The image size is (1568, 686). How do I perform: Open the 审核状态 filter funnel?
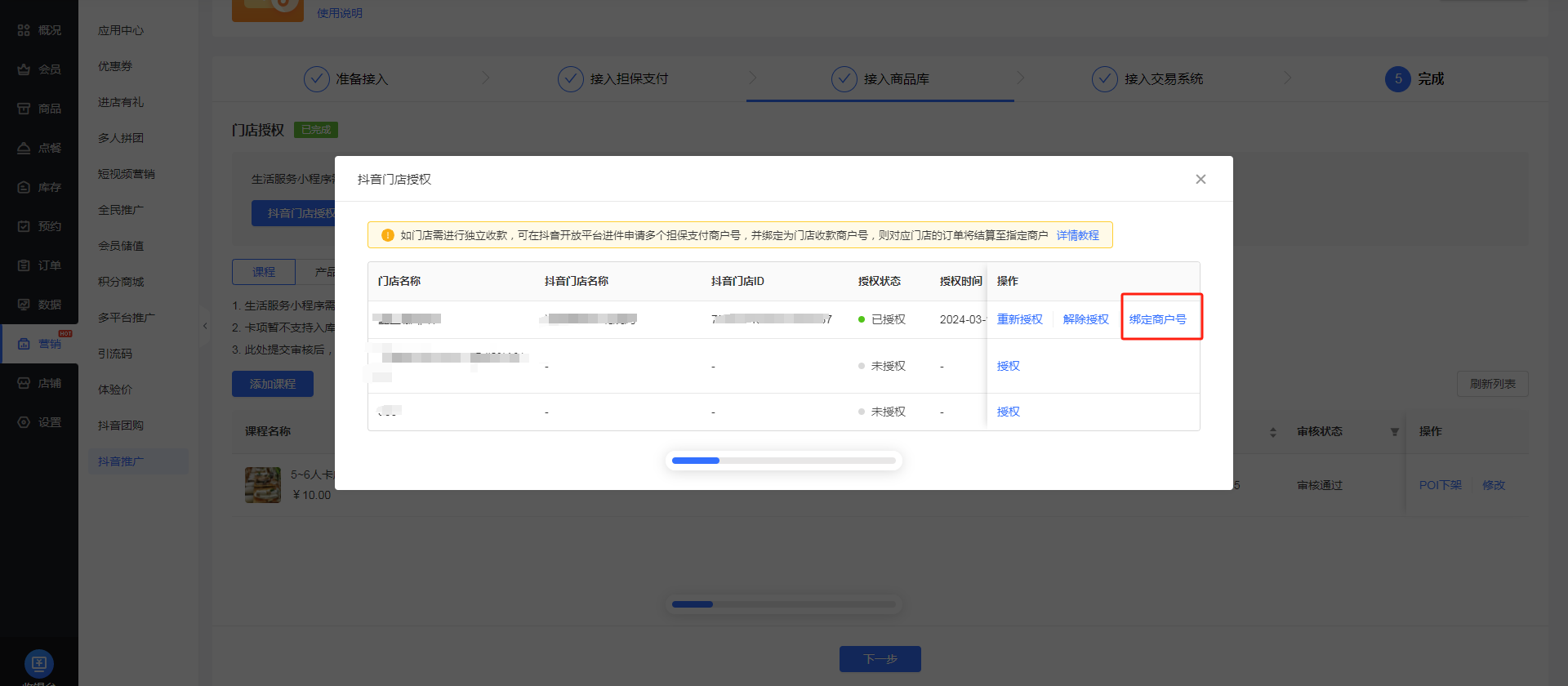point(1395,432)
